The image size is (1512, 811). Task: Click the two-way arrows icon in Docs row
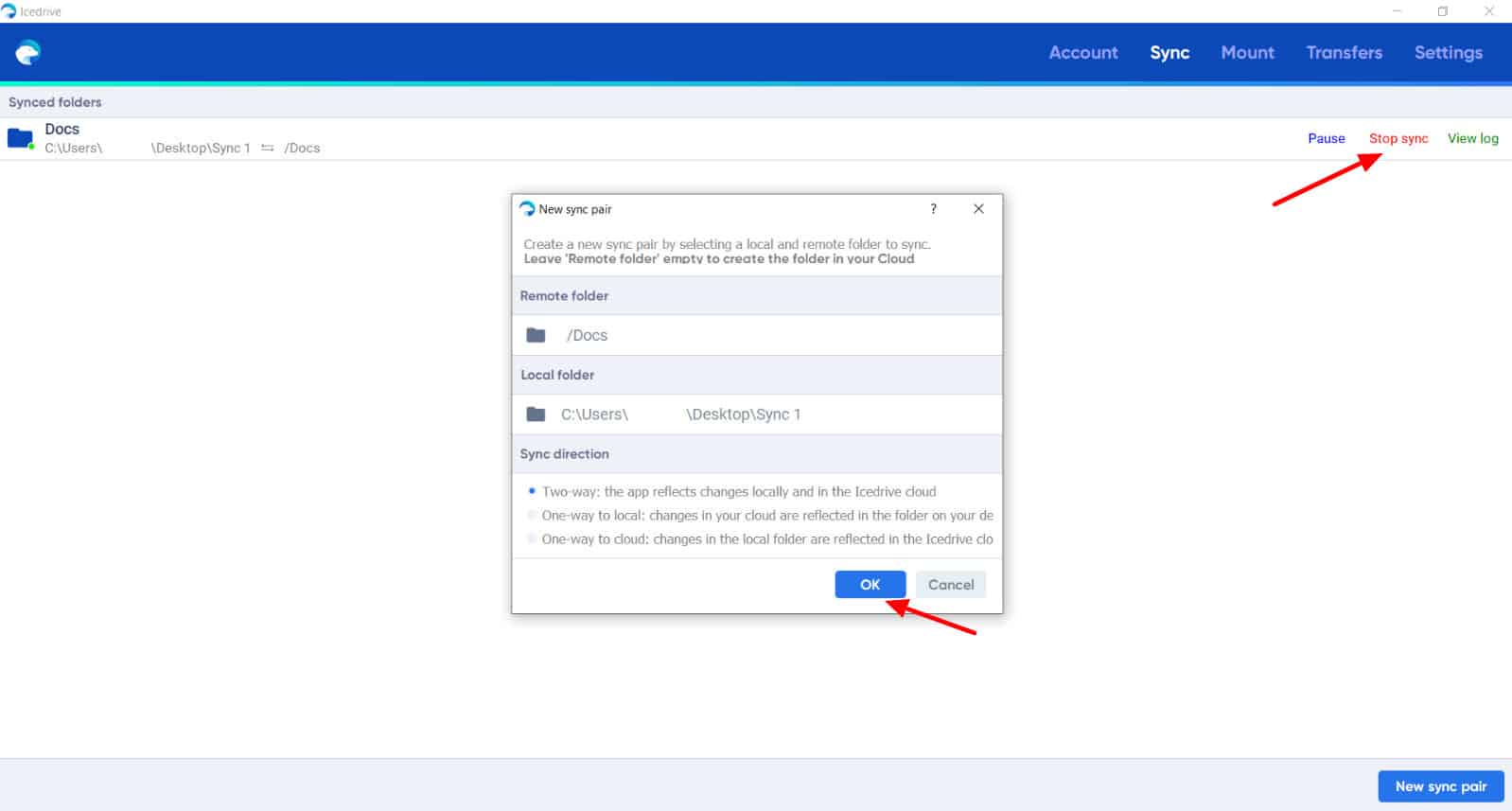267,148
